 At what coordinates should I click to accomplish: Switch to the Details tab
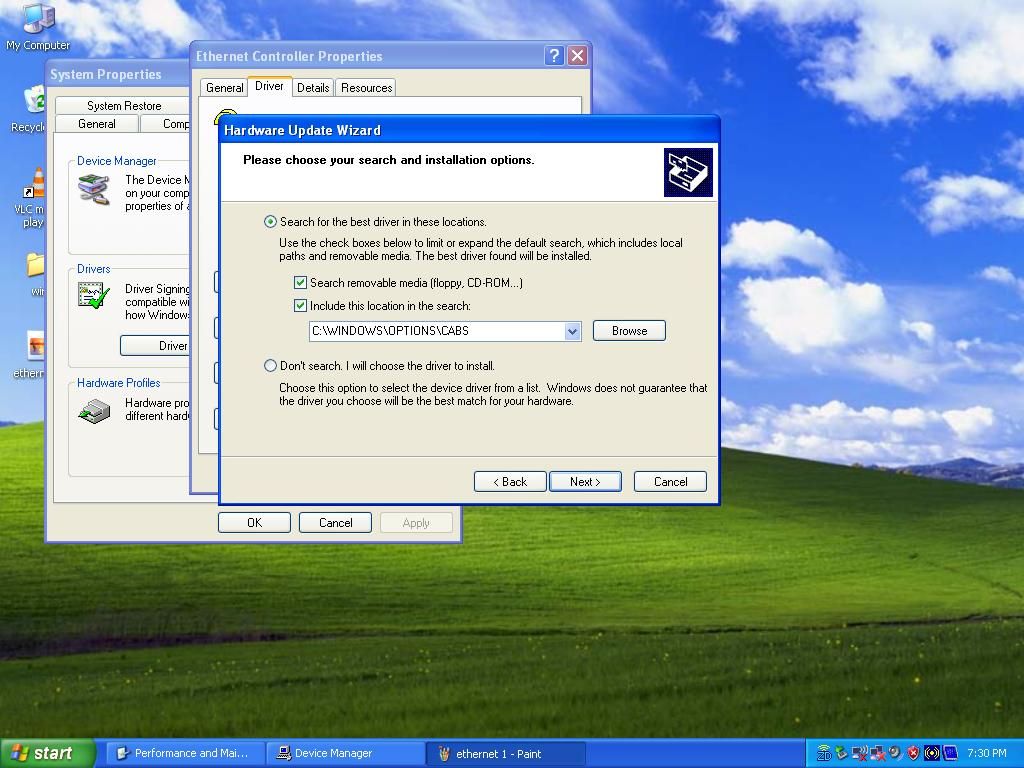313,88
